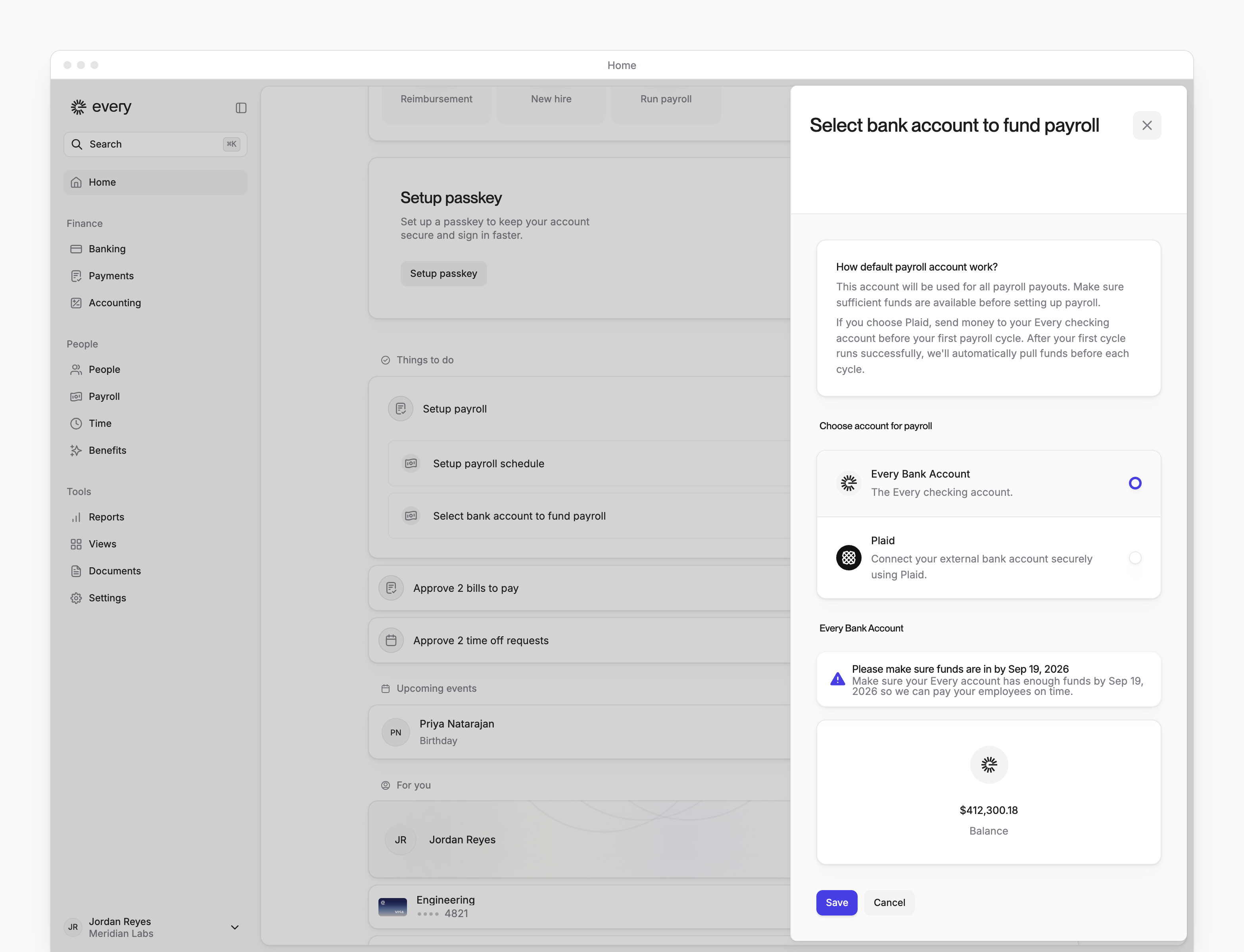
Task: Click the Documents file icon
Action: pos(76,571)
